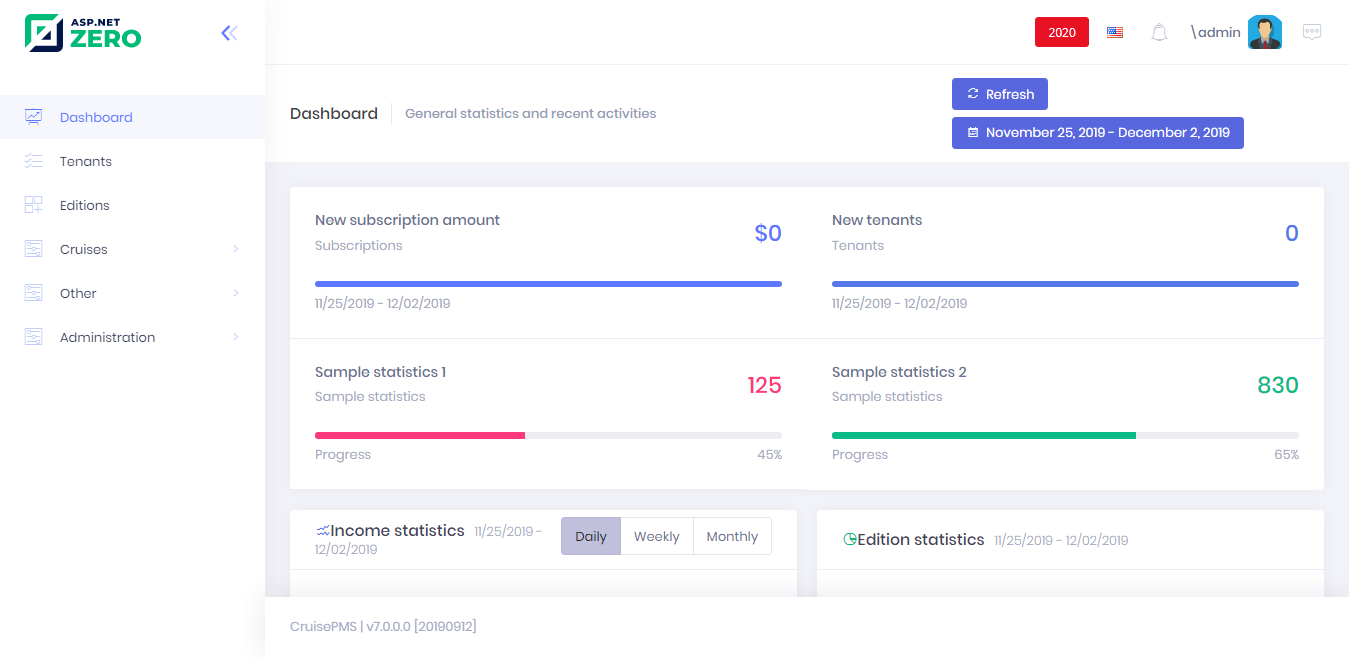The width and height of the screenshot is (1349, 657).
Task: Select the Daily income view
Action: (591, 536)
